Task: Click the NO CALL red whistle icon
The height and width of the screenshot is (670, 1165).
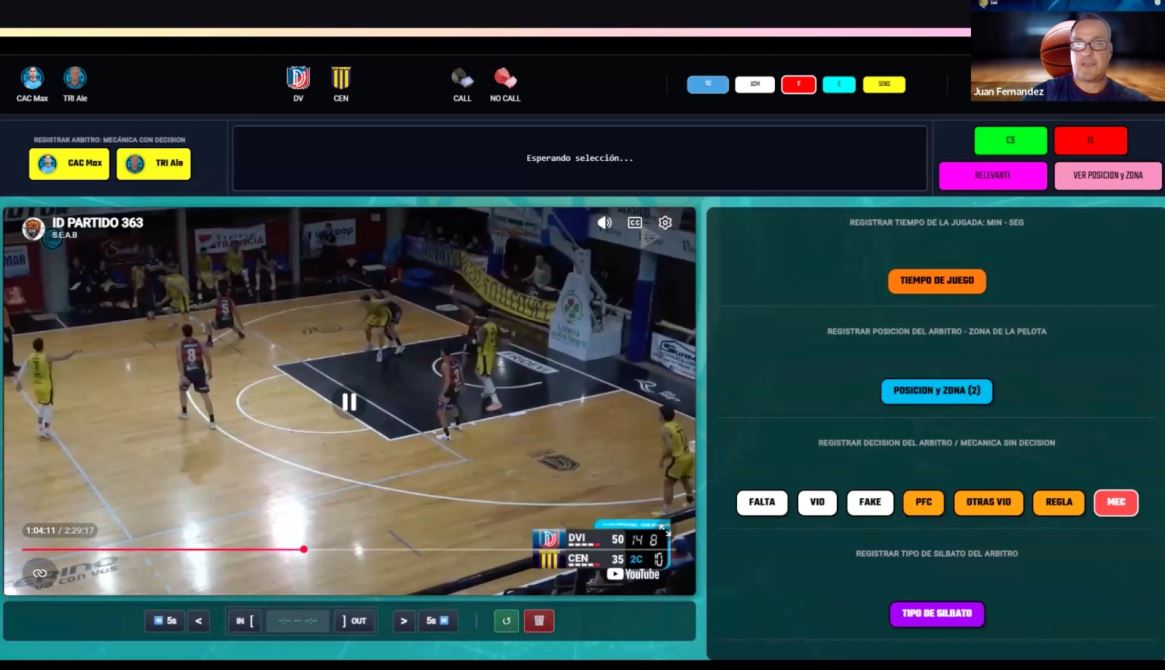Action: [505, 79]
